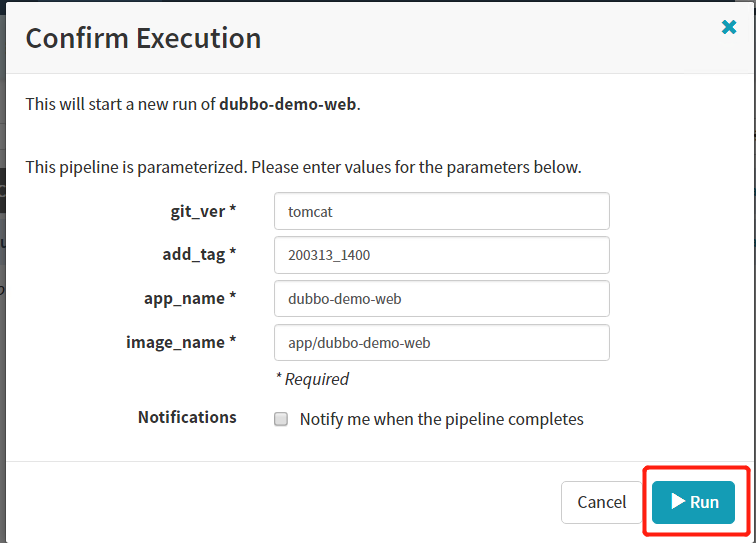Click the '* Required' hint text

tap(312, 379)
